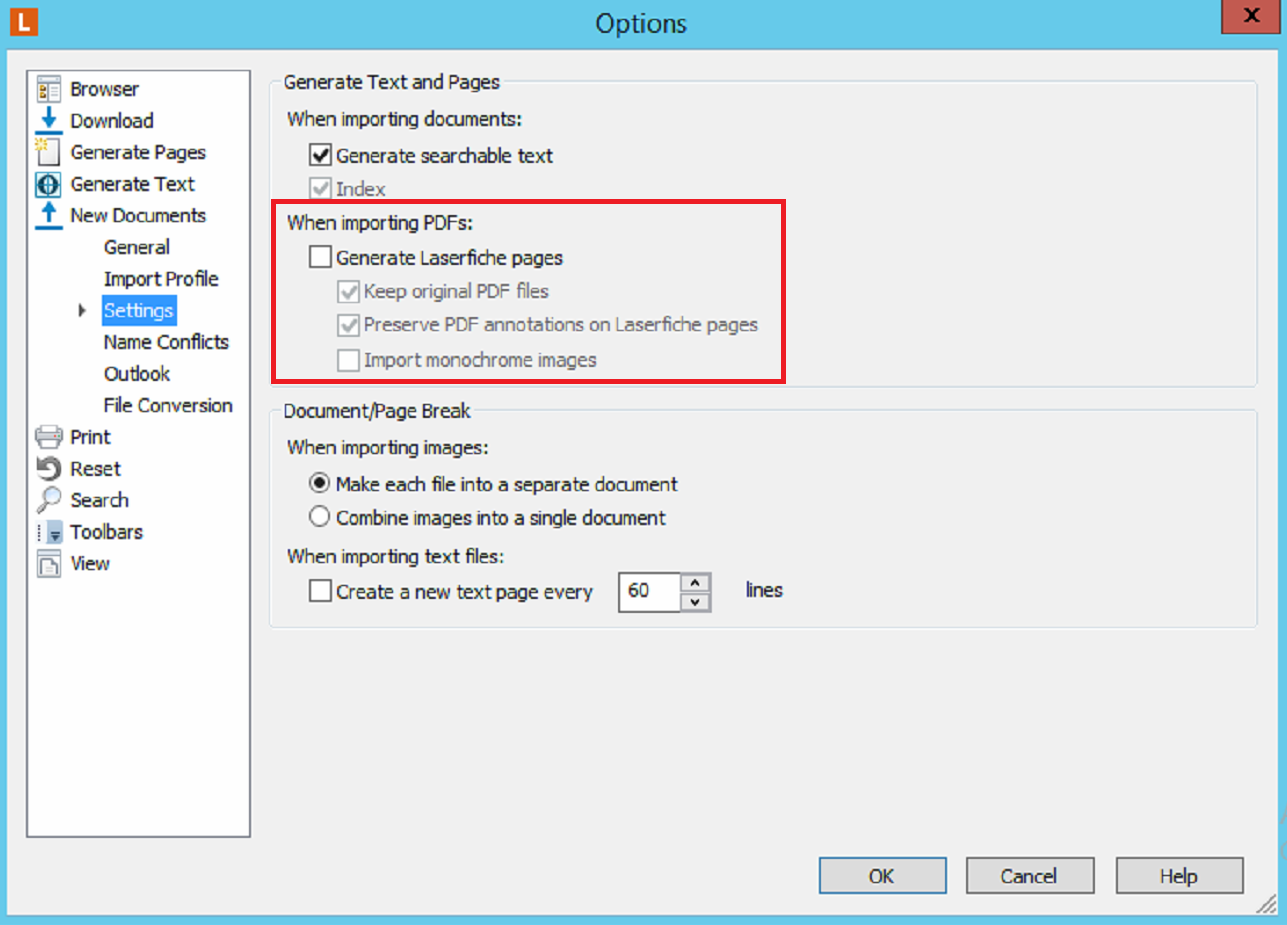Select Search in the options tree

(x=100, y=500)
